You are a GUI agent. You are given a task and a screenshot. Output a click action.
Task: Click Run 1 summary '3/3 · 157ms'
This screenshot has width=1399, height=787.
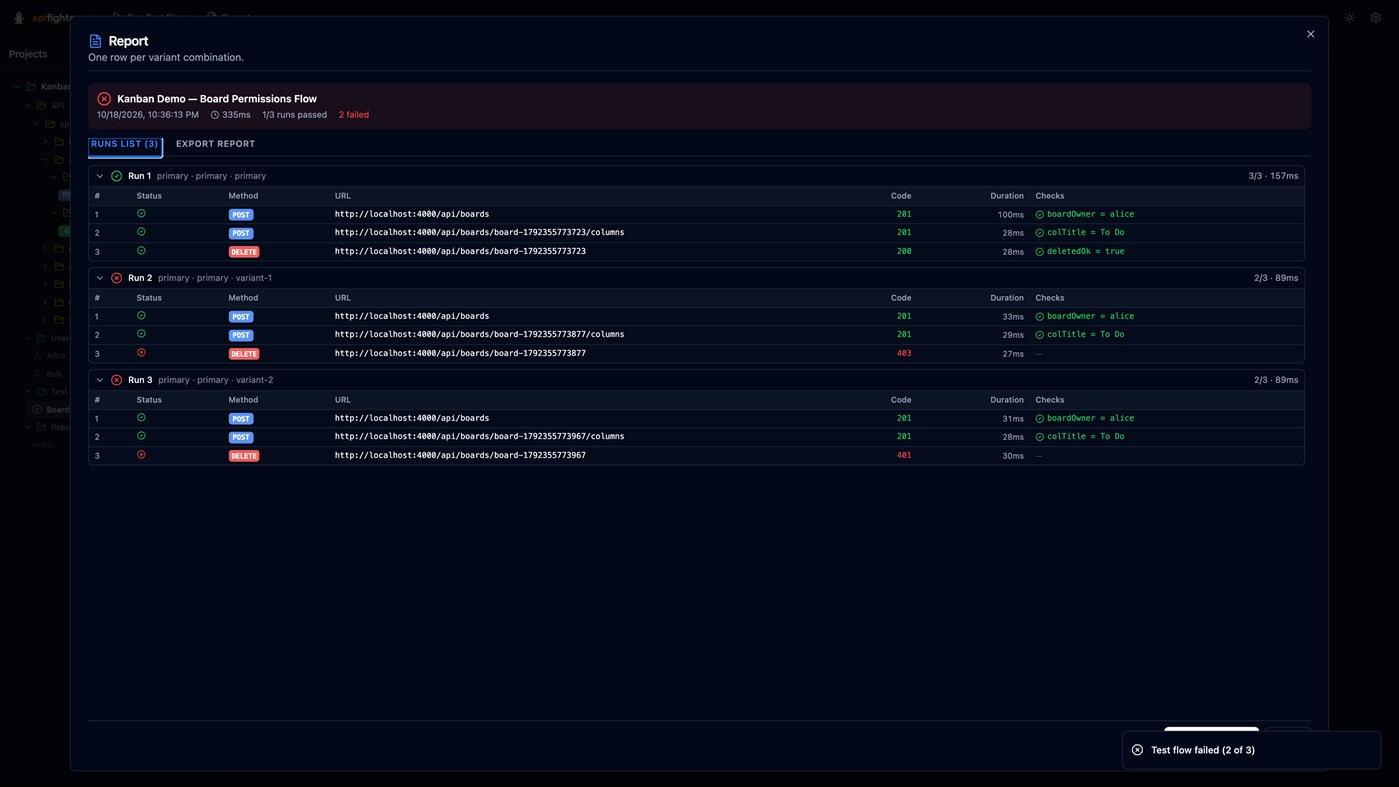point(1273,176)
